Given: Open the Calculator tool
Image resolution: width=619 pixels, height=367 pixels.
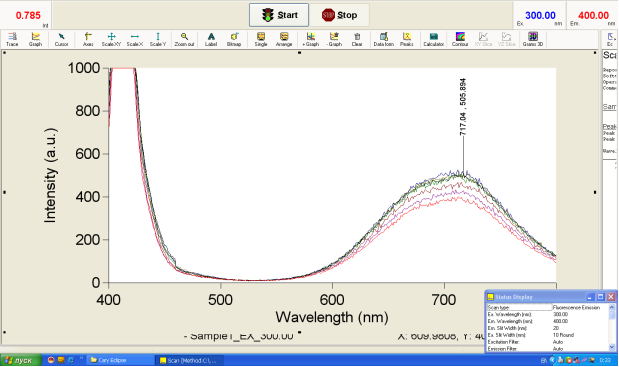Looking at the screenshot, I should pos(433,39).
